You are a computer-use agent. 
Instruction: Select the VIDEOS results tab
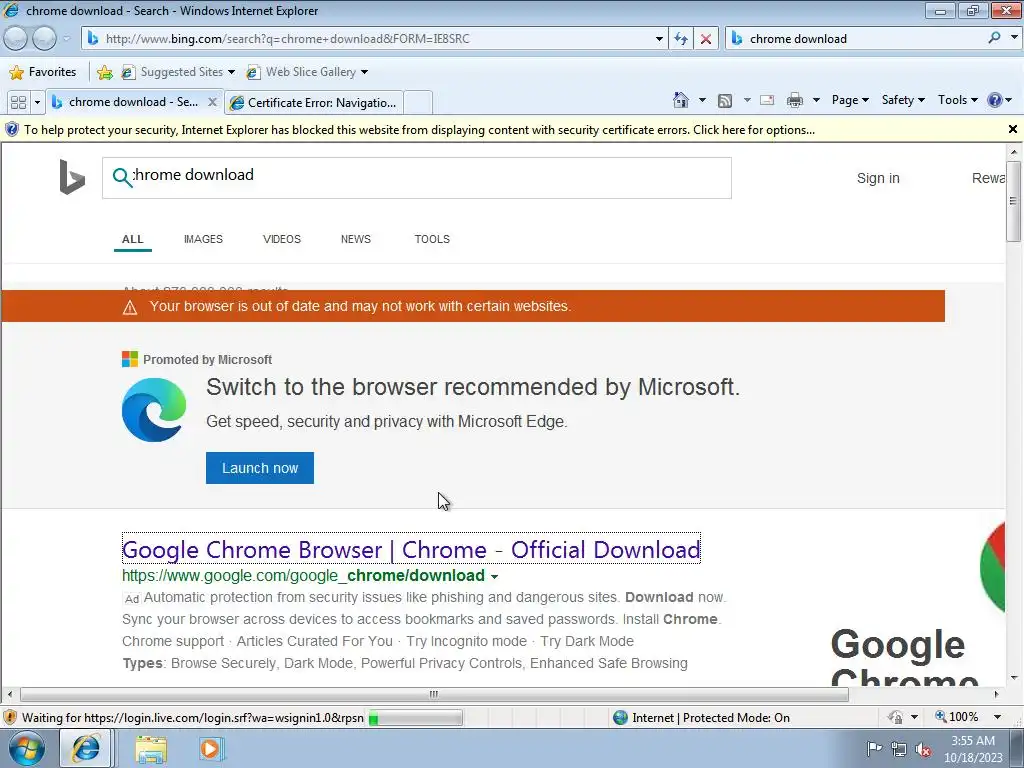[281, 239]
